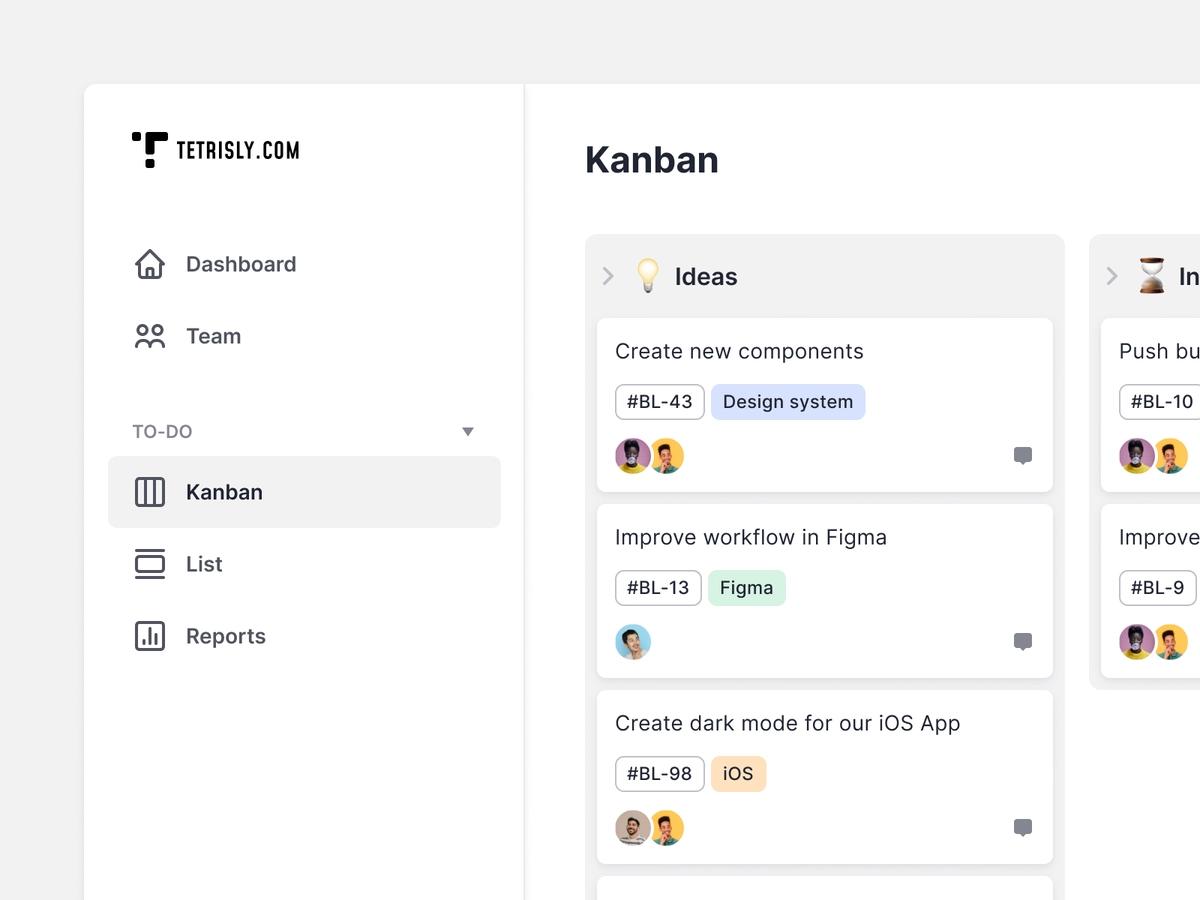Switch to the Kanban menu item
Image resolution: width=1200 pixels, height=900 pixels.
click(x=304, y=492)
